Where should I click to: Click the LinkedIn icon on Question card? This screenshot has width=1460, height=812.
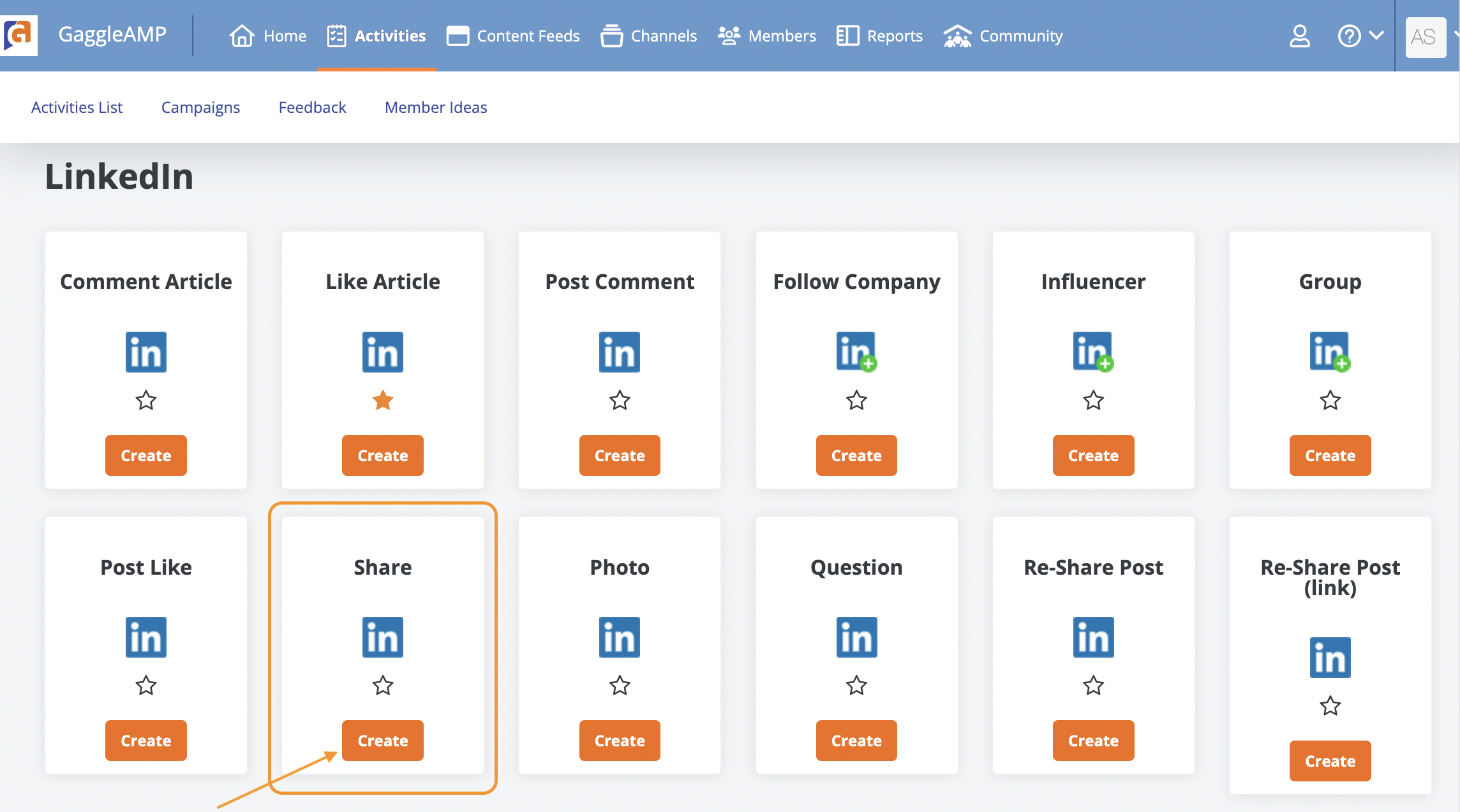click(x=856, y=637)
